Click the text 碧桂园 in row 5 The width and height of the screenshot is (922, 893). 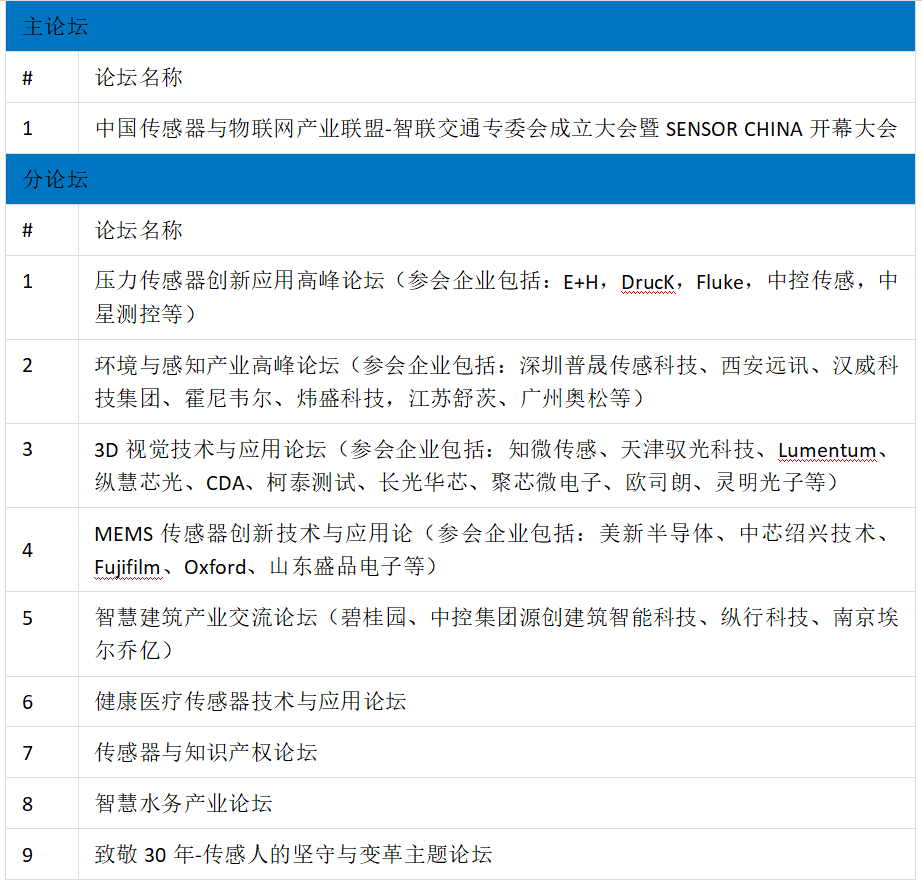pos(374,617)
